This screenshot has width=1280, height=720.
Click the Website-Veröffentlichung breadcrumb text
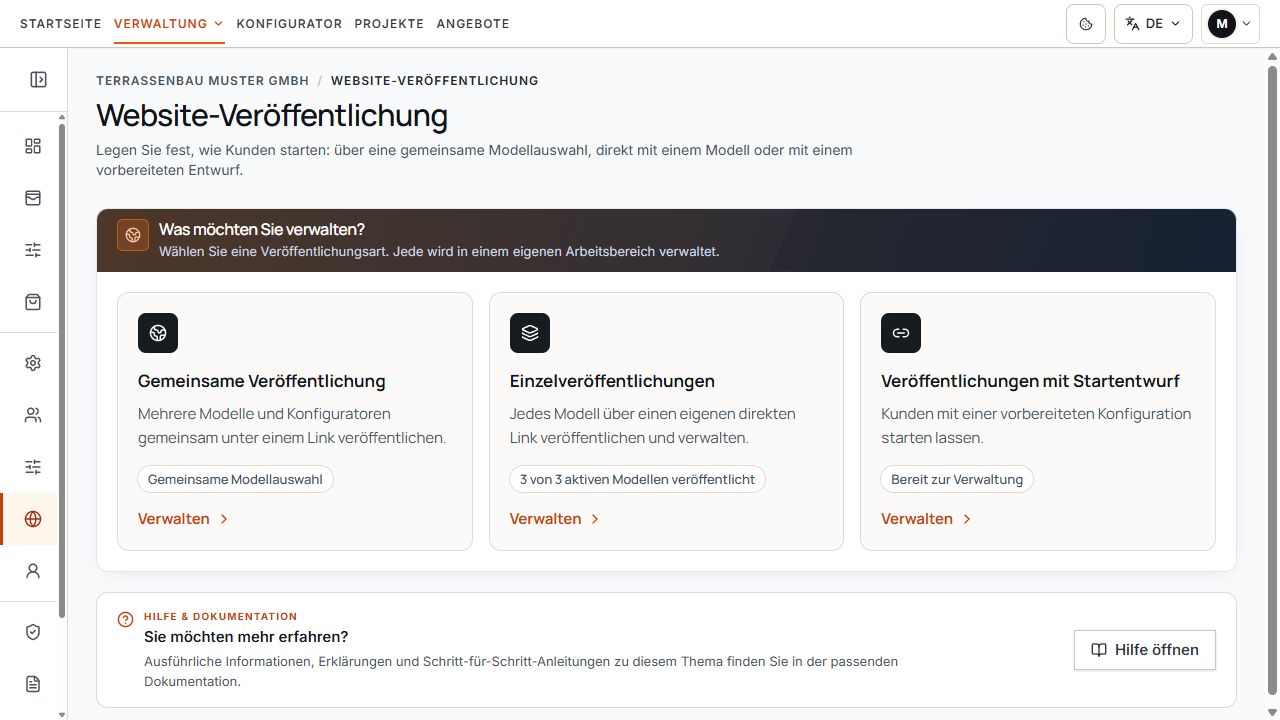[435, 81]
